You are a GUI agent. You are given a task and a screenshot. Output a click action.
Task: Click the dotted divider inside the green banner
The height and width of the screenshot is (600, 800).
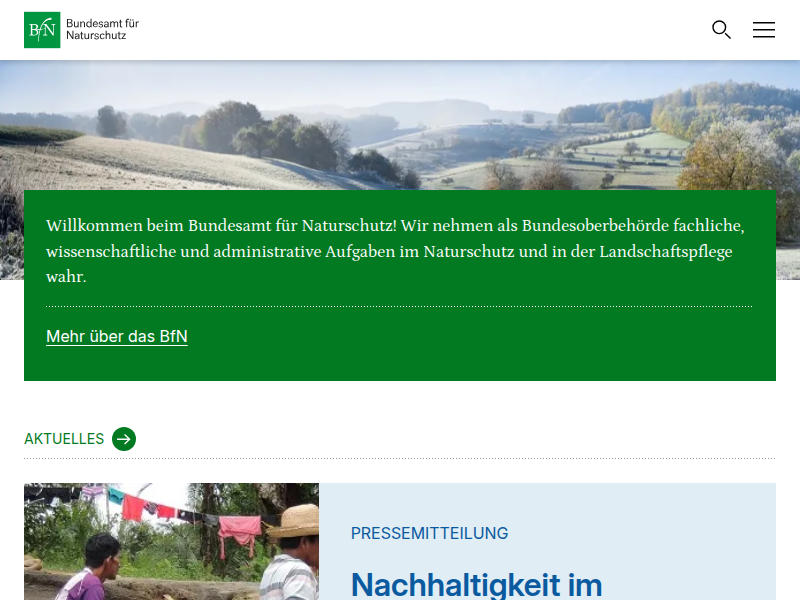[x=399, y=306]
